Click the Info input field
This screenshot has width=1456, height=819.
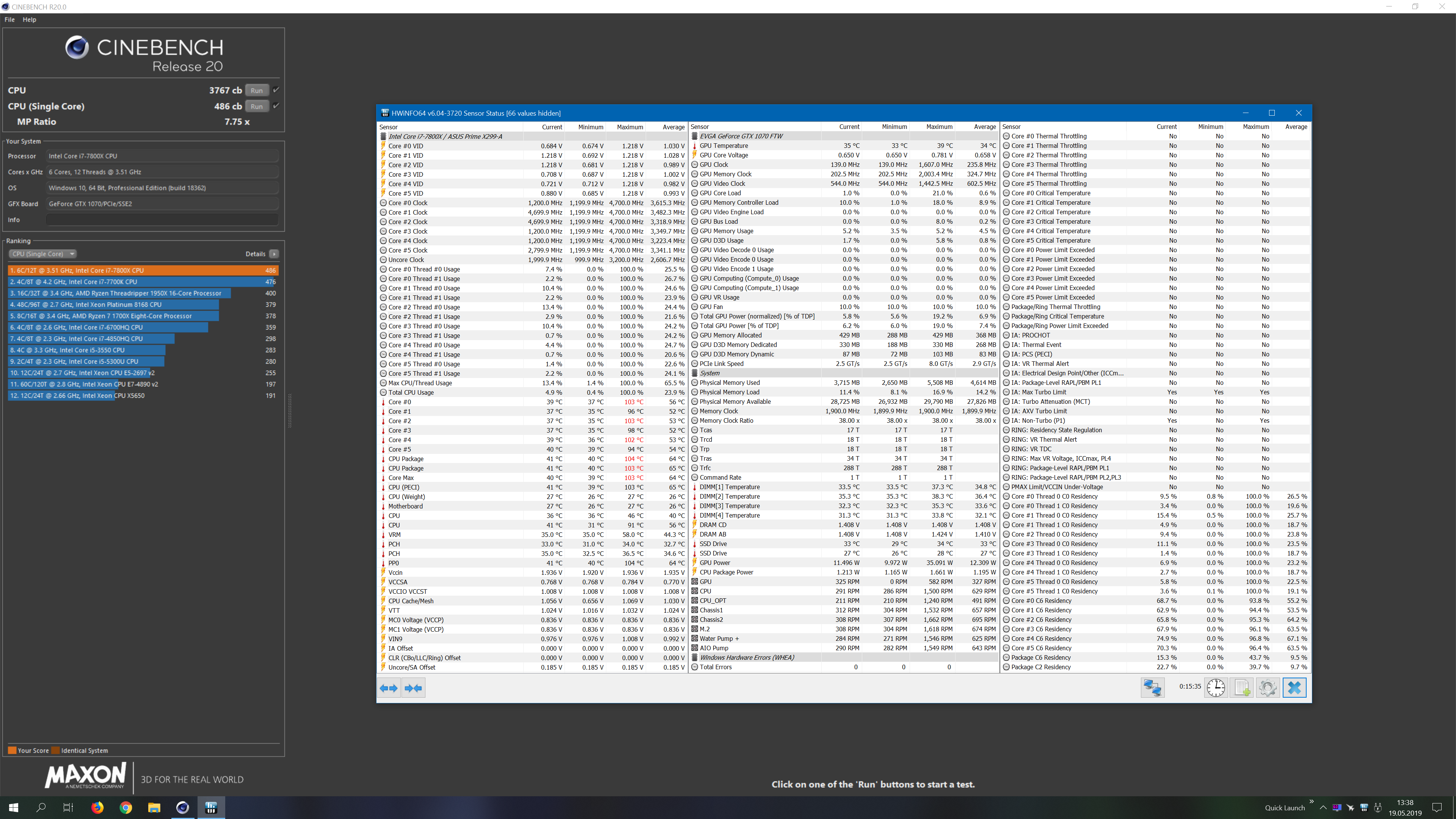click(162, 220)
